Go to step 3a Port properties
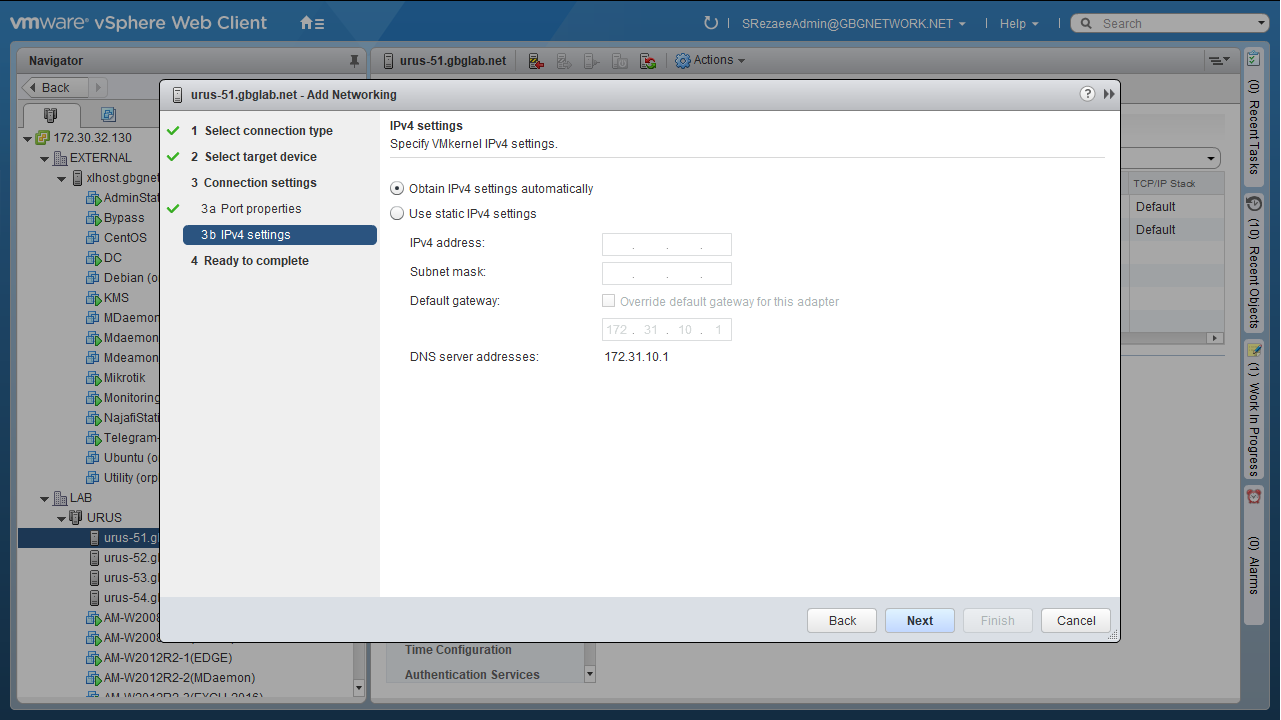The height and width of the screenshot is (720, 1281). click(260, 209)
